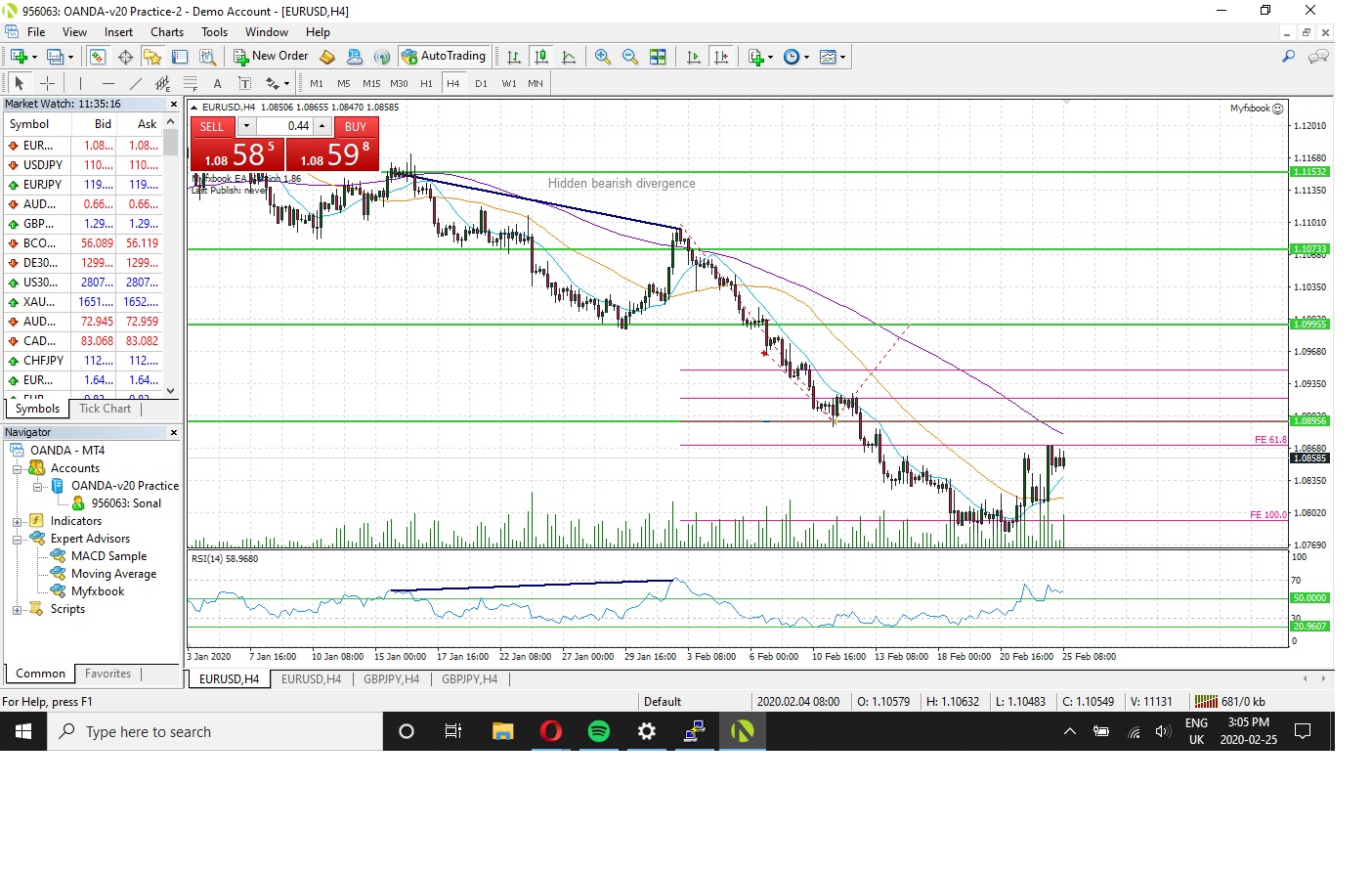
Task: Draw a trendline with the trendline tool
Action: 136,83
